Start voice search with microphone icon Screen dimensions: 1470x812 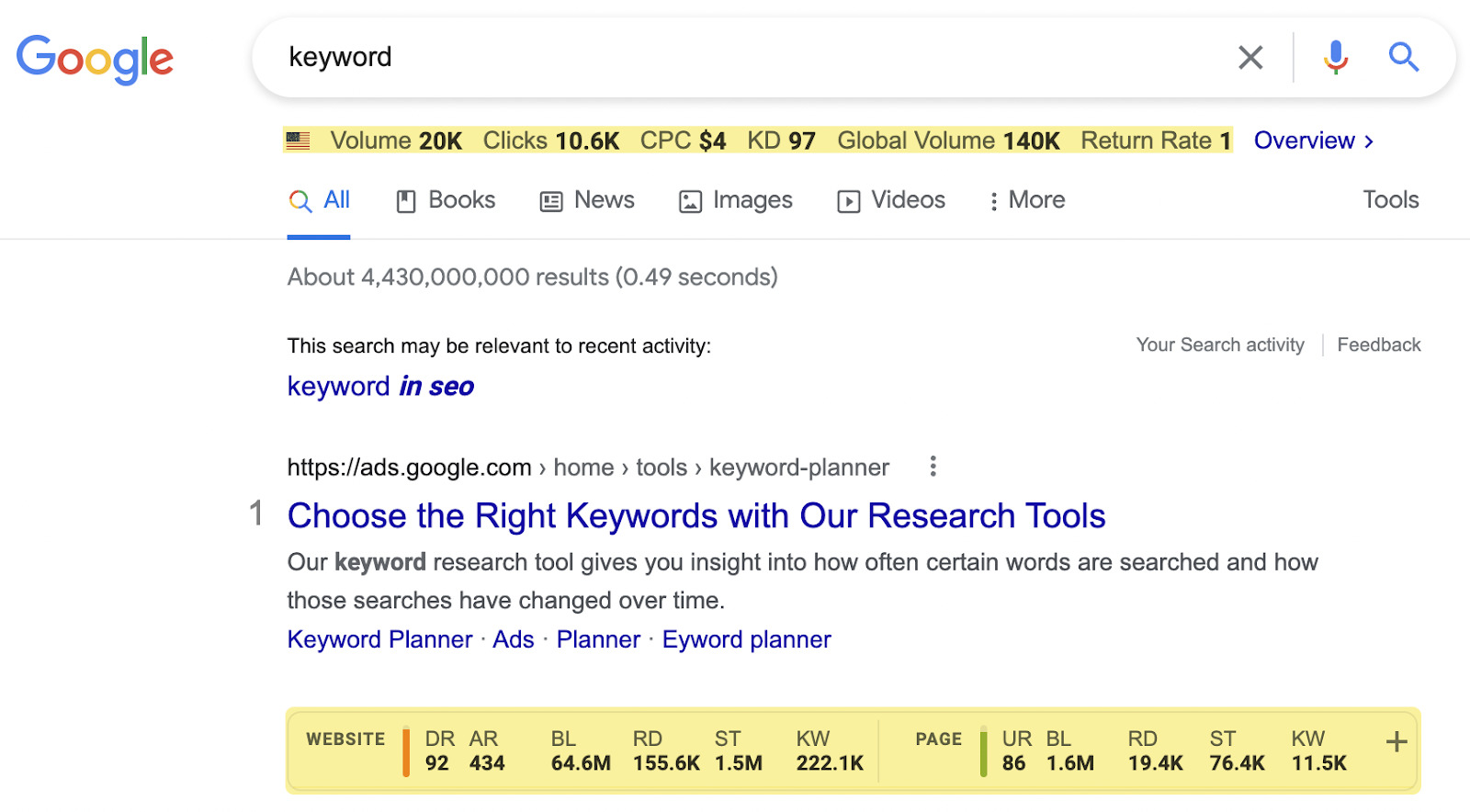(x=1336, y=57)
